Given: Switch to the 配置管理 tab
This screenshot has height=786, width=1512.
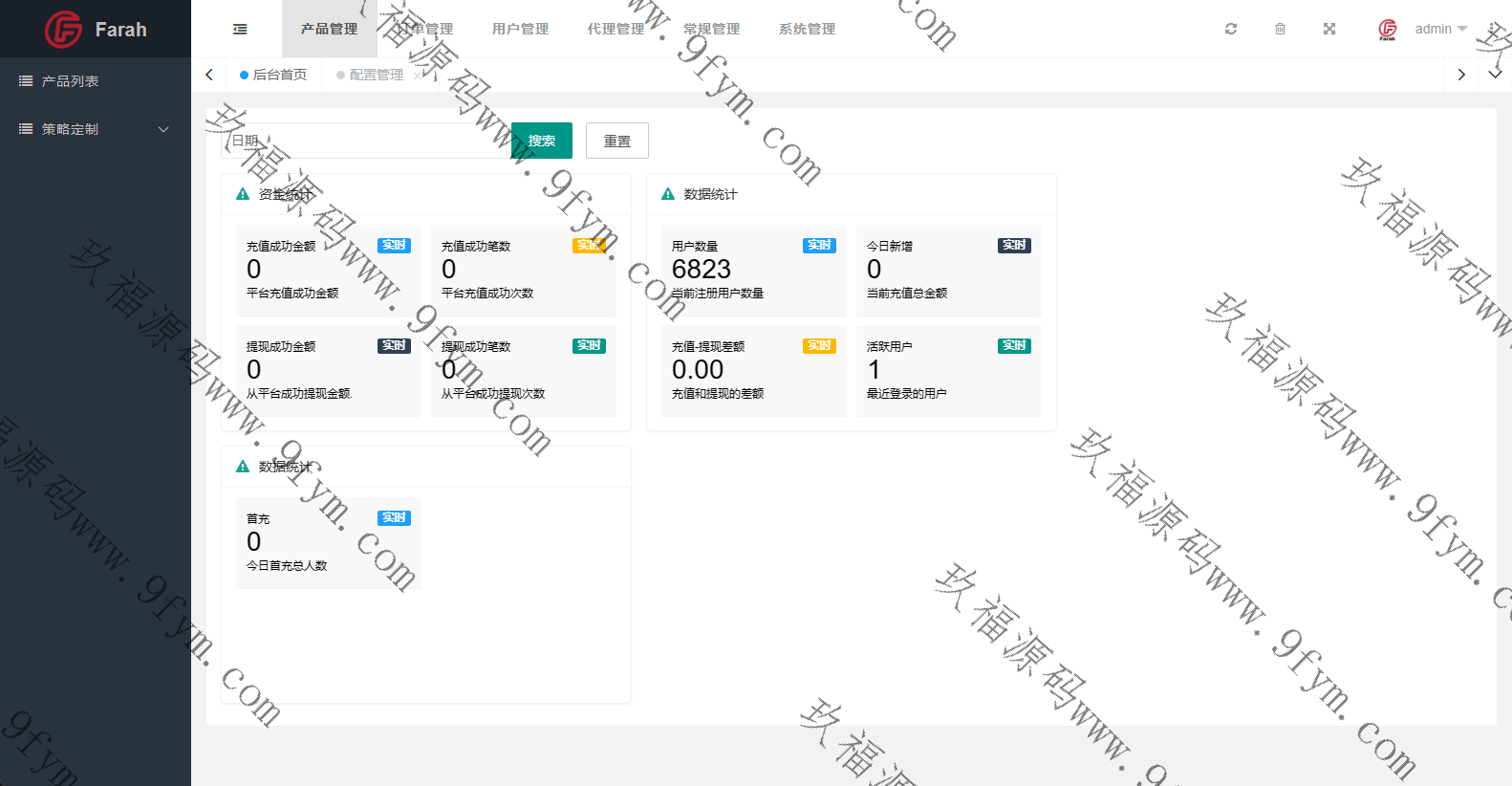Looking at the screenshot, I should tap(376, 75).
